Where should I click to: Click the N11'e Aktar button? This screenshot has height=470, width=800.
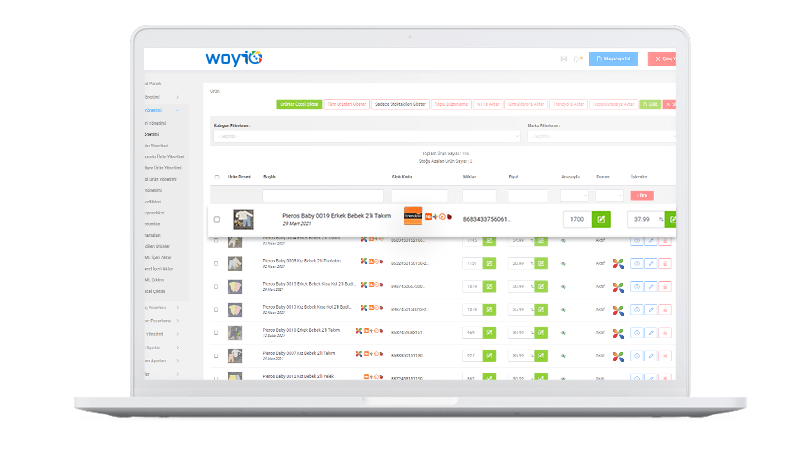[489, 104]
